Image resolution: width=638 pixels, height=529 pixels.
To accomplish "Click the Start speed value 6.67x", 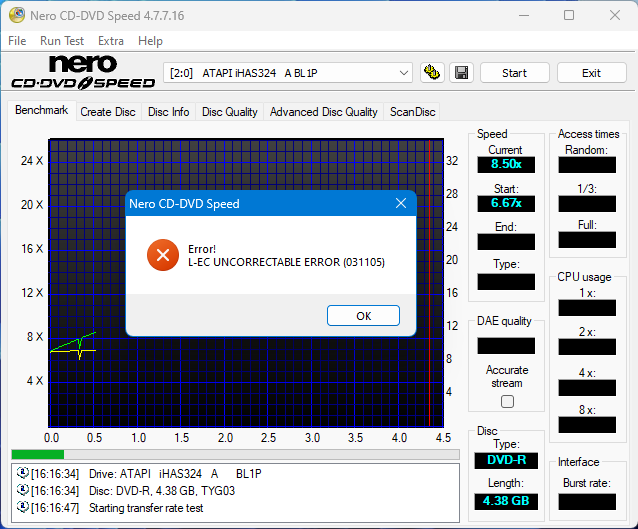I will point(506,203).
